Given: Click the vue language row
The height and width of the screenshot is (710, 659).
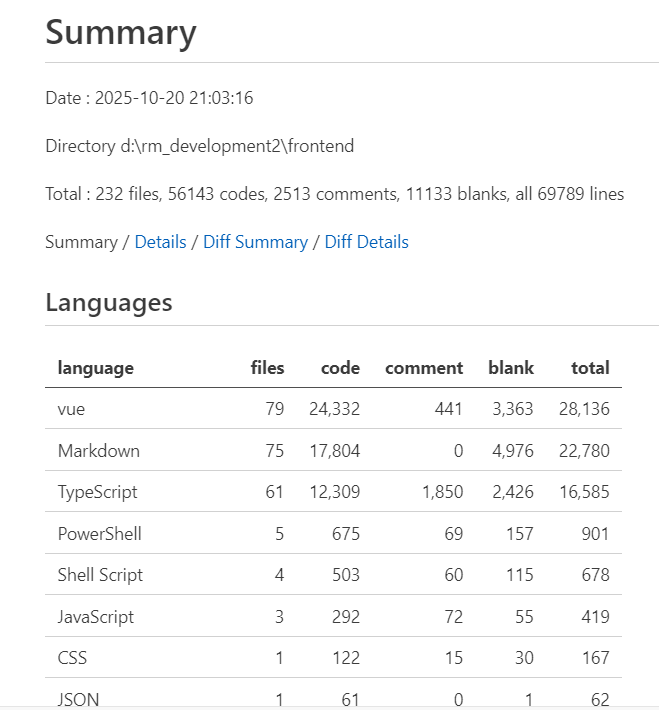Looking at the screenshot, I should click(x=333, y=408).
